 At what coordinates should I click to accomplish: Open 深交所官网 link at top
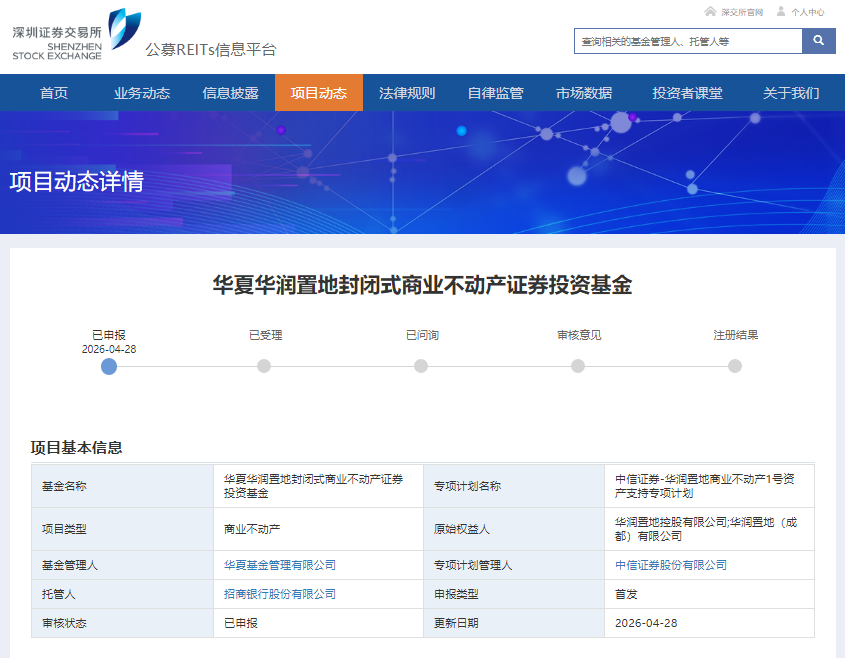tap(741, 12)
